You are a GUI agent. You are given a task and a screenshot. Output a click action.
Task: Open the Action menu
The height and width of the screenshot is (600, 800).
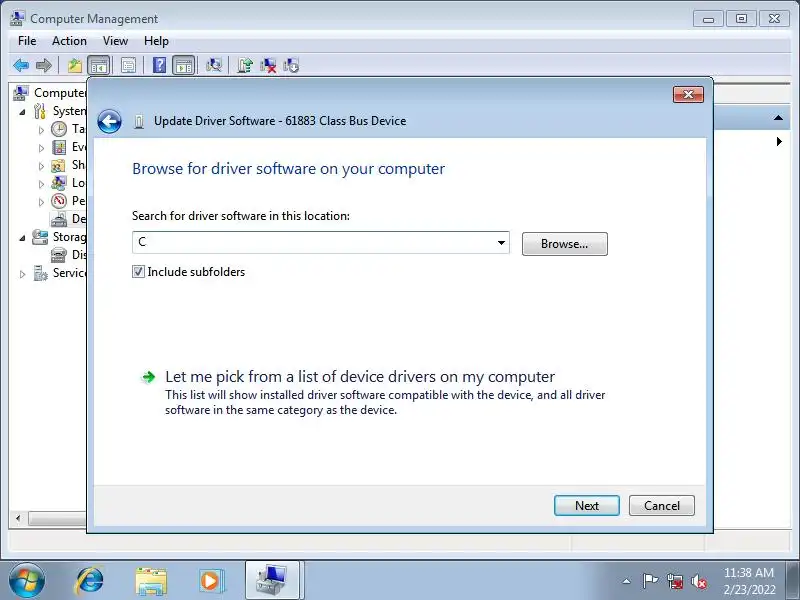point(69,41)
